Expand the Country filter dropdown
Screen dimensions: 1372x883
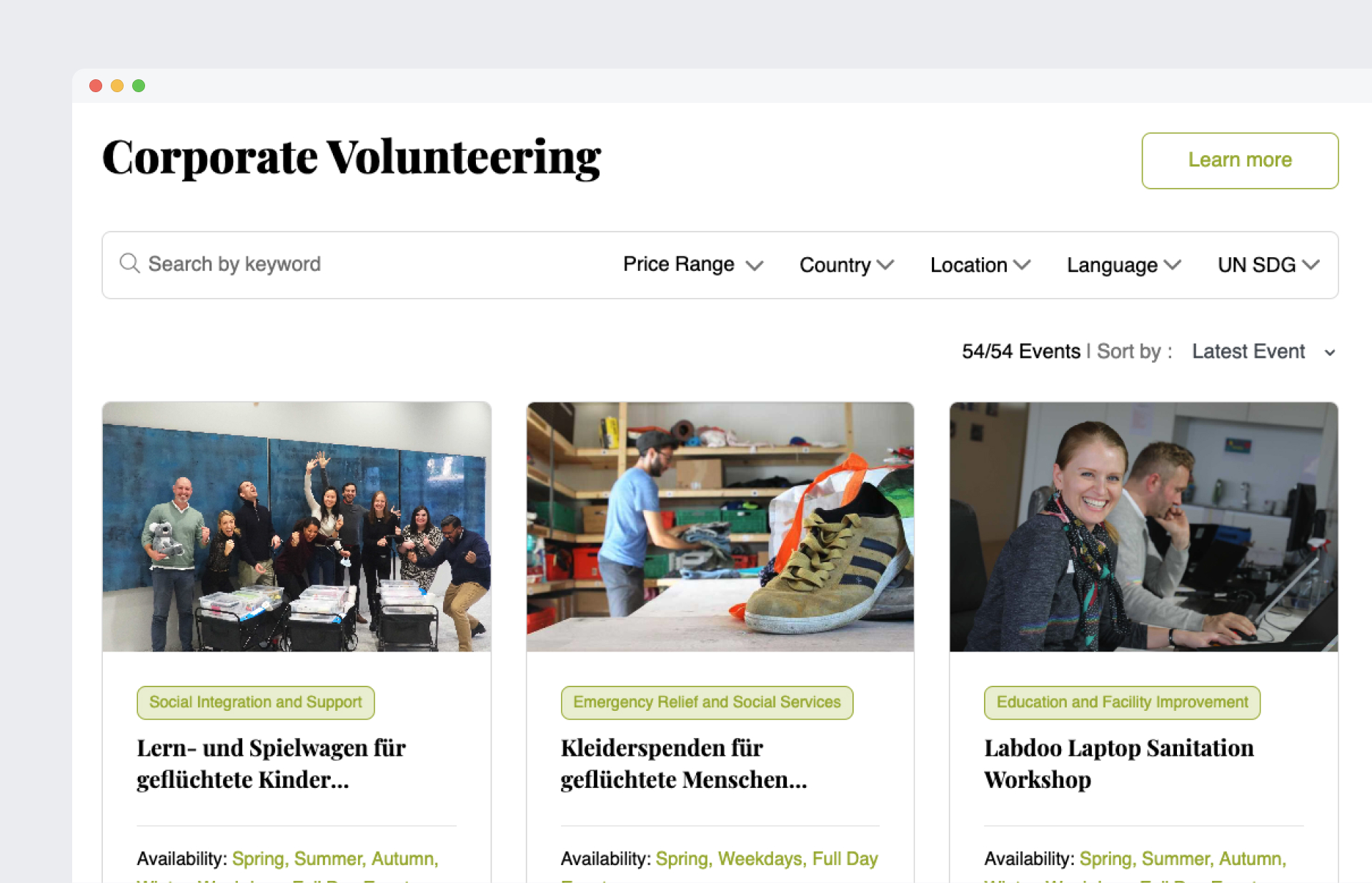[x=846, y=265]
